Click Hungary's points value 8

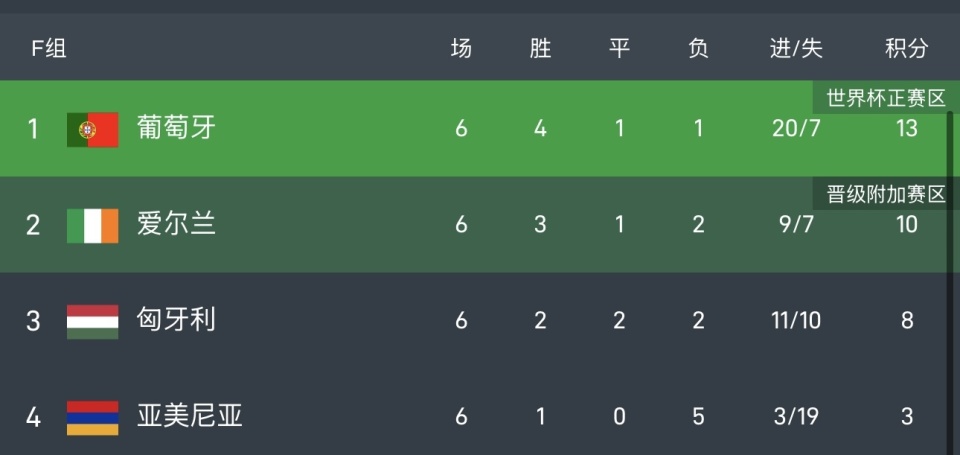[906, 321]
